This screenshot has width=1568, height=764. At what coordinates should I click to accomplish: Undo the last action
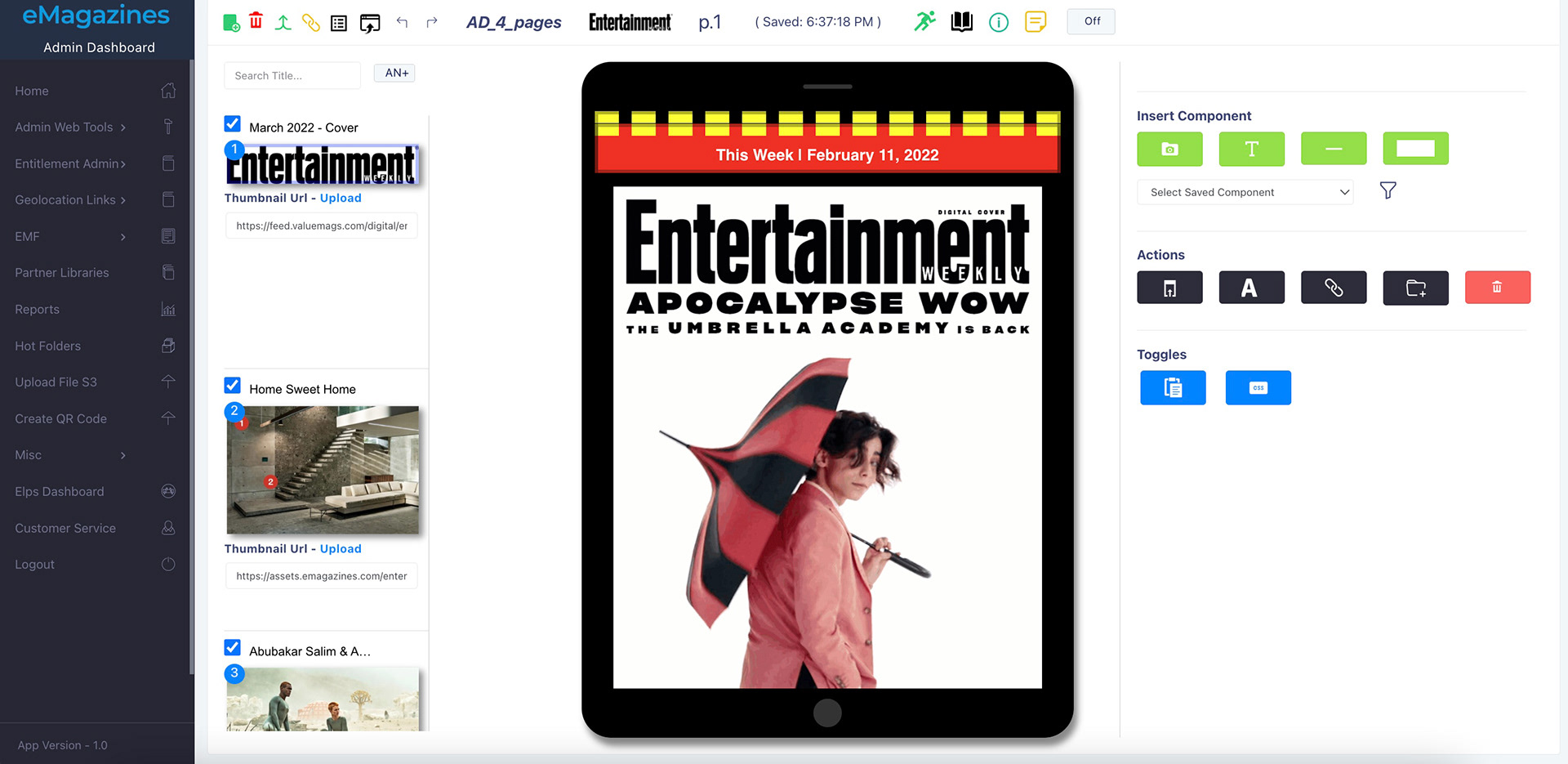click(402, 22)
